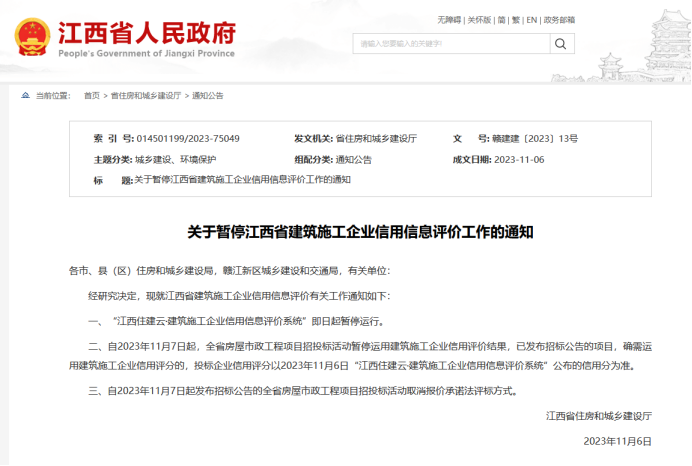Click the search magnifier icon
This screenshot has height=466, width=692.
pyautogui.click(x=560, y=44)
